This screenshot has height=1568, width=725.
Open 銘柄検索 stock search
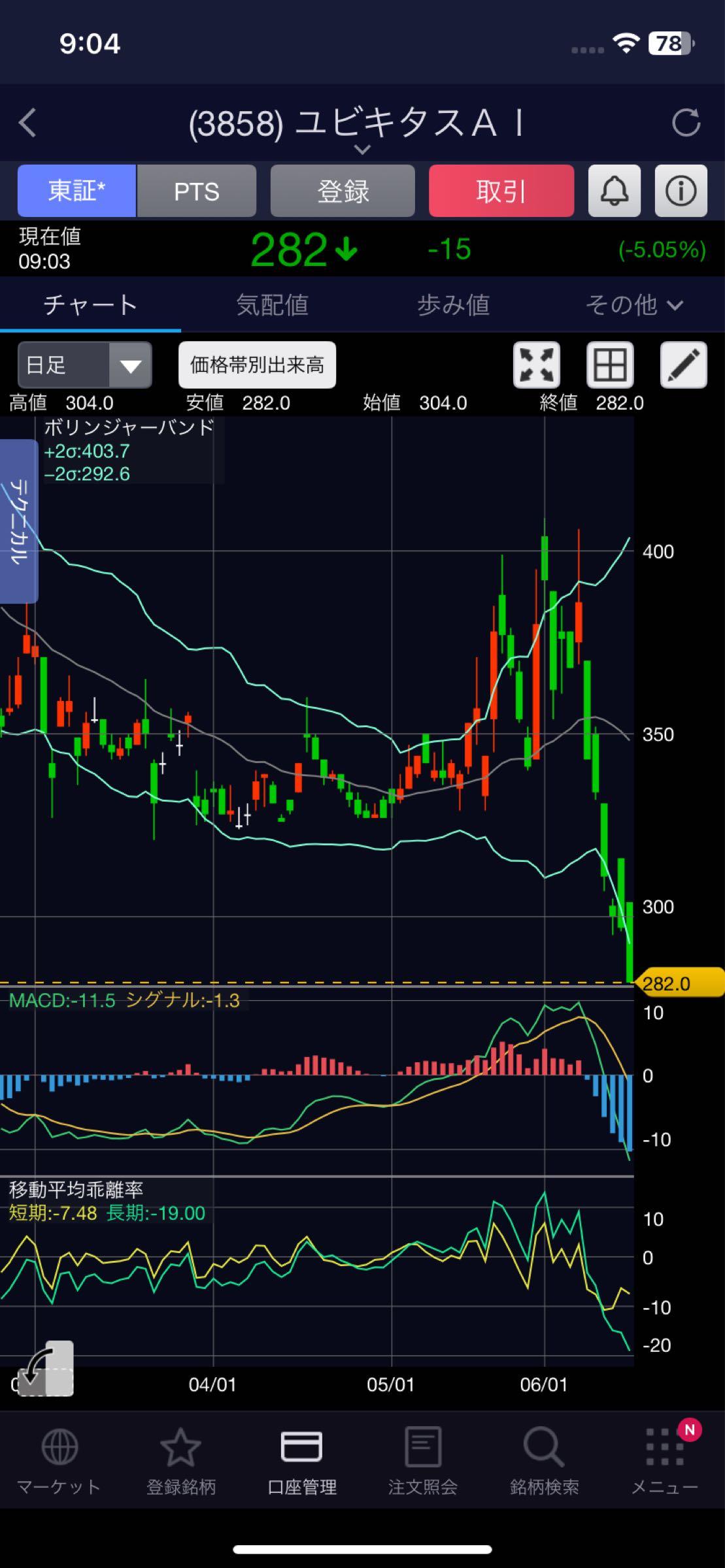(x=544, y=1462)
